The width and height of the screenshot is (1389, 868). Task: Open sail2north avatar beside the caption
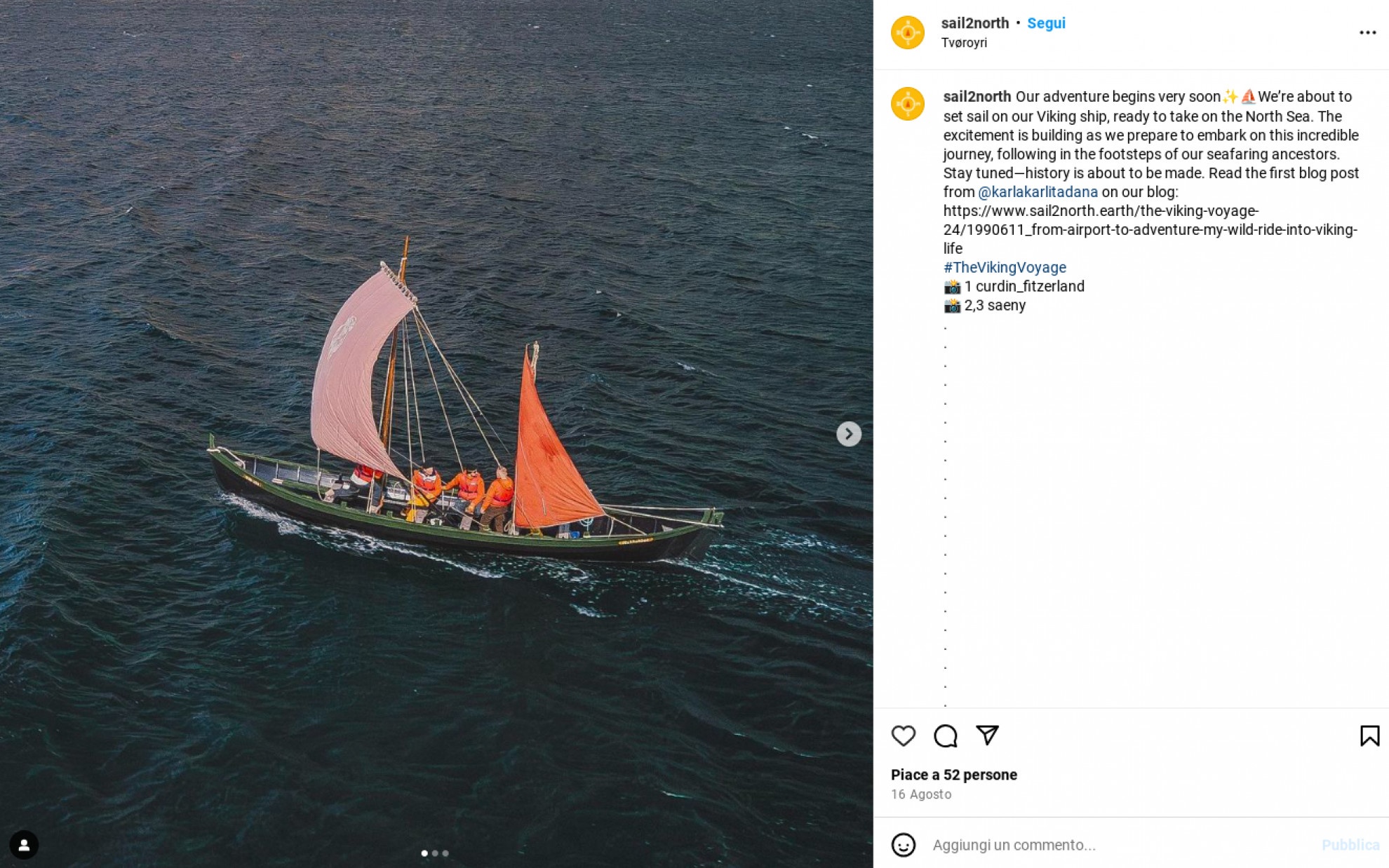pos(908,104)
